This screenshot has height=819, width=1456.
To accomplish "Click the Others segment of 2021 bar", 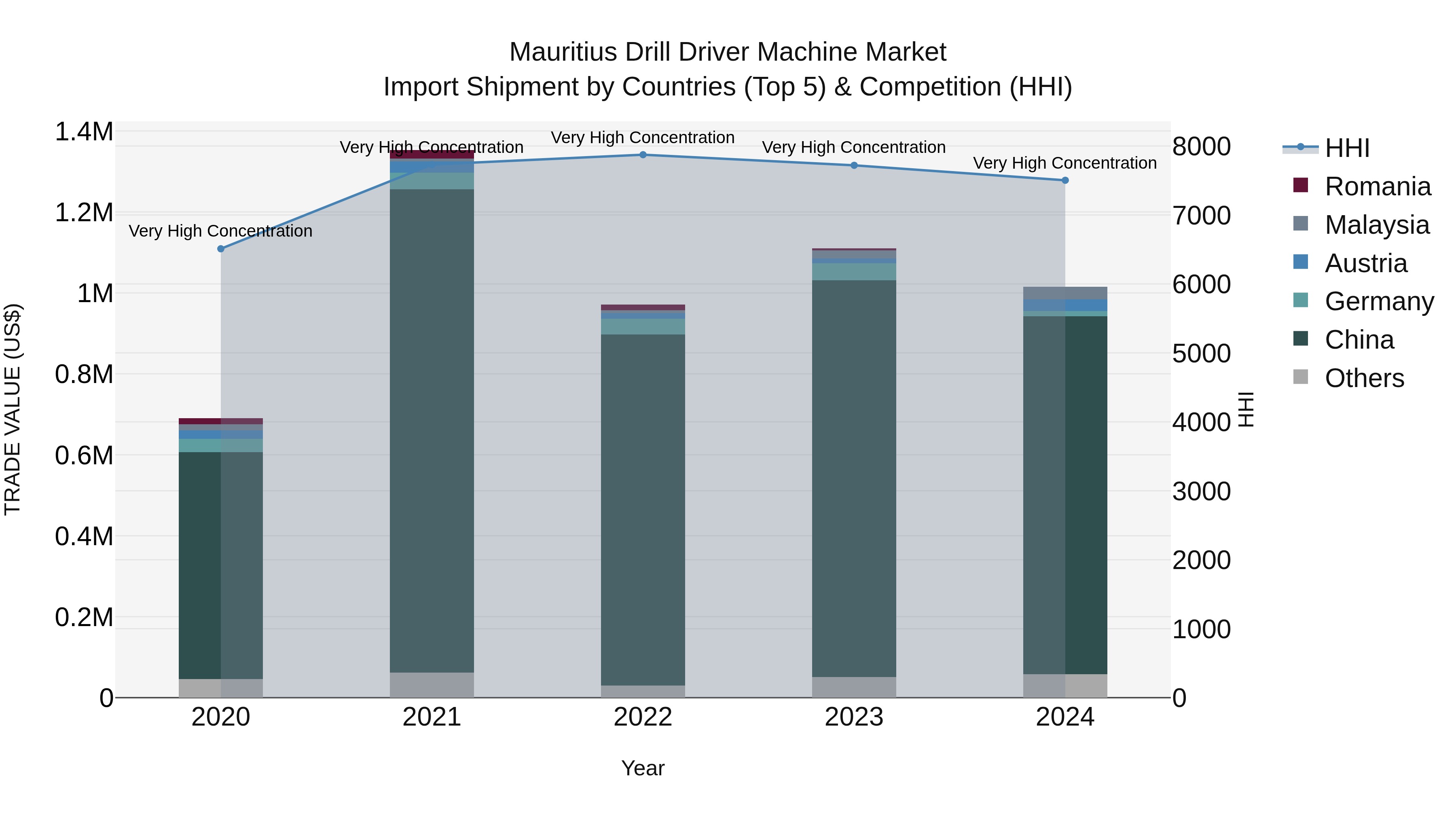I will click(x=432, y=685).
